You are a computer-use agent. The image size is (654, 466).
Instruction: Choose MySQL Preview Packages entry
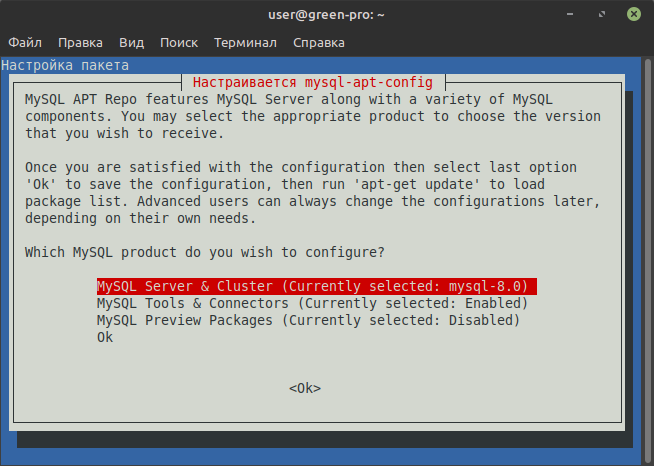coord(308,320)
